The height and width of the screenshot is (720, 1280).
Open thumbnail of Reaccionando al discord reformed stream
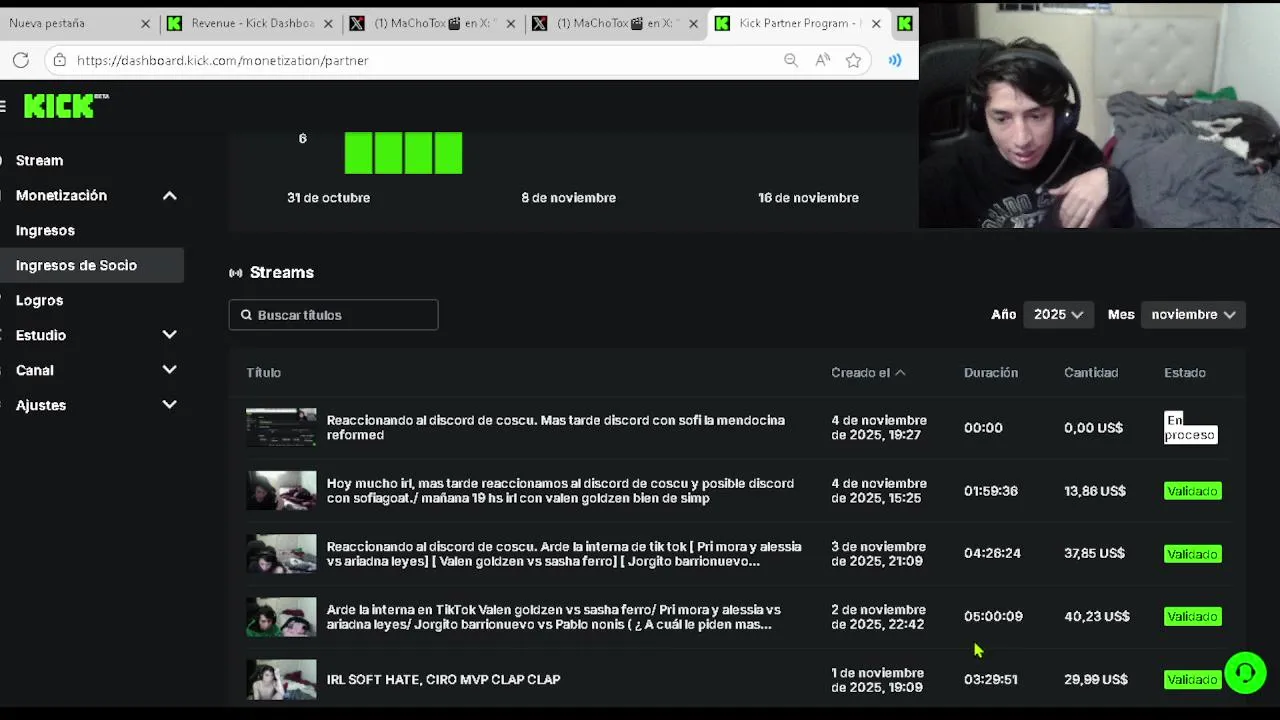[x=281, y=427]
